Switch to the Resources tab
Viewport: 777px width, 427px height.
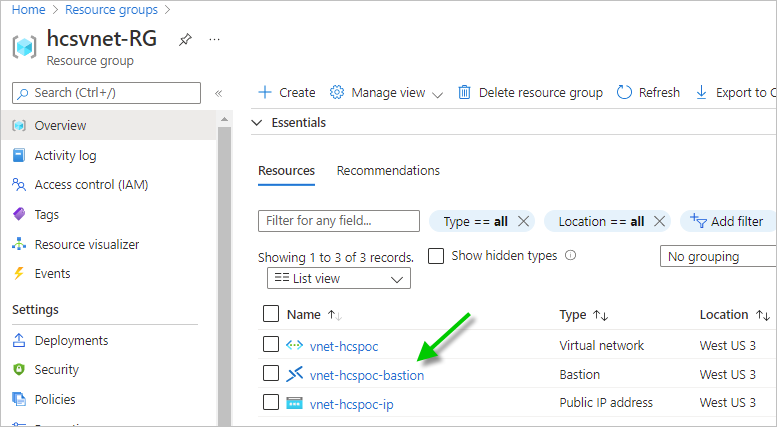pyautogui.click(x=286, y=171)
